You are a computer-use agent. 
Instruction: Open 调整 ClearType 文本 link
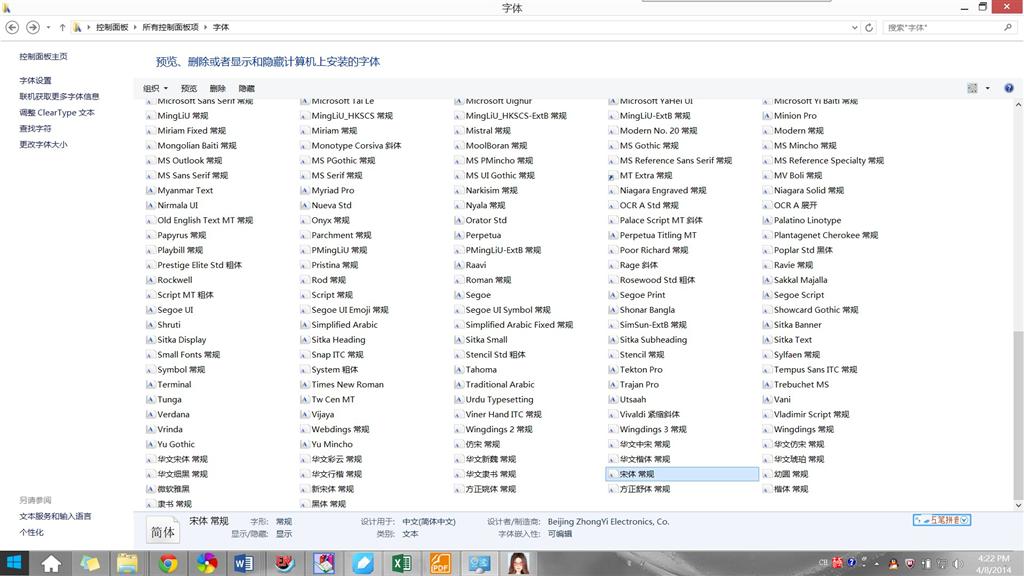[x=57, y=113]
